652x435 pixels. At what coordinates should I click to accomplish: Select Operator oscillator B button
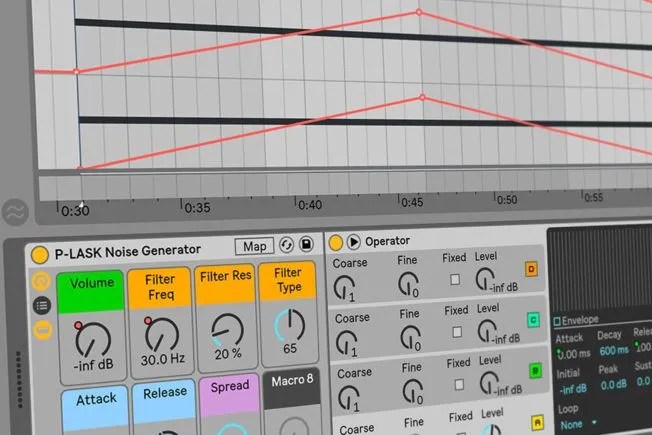[x=536, y=371]
